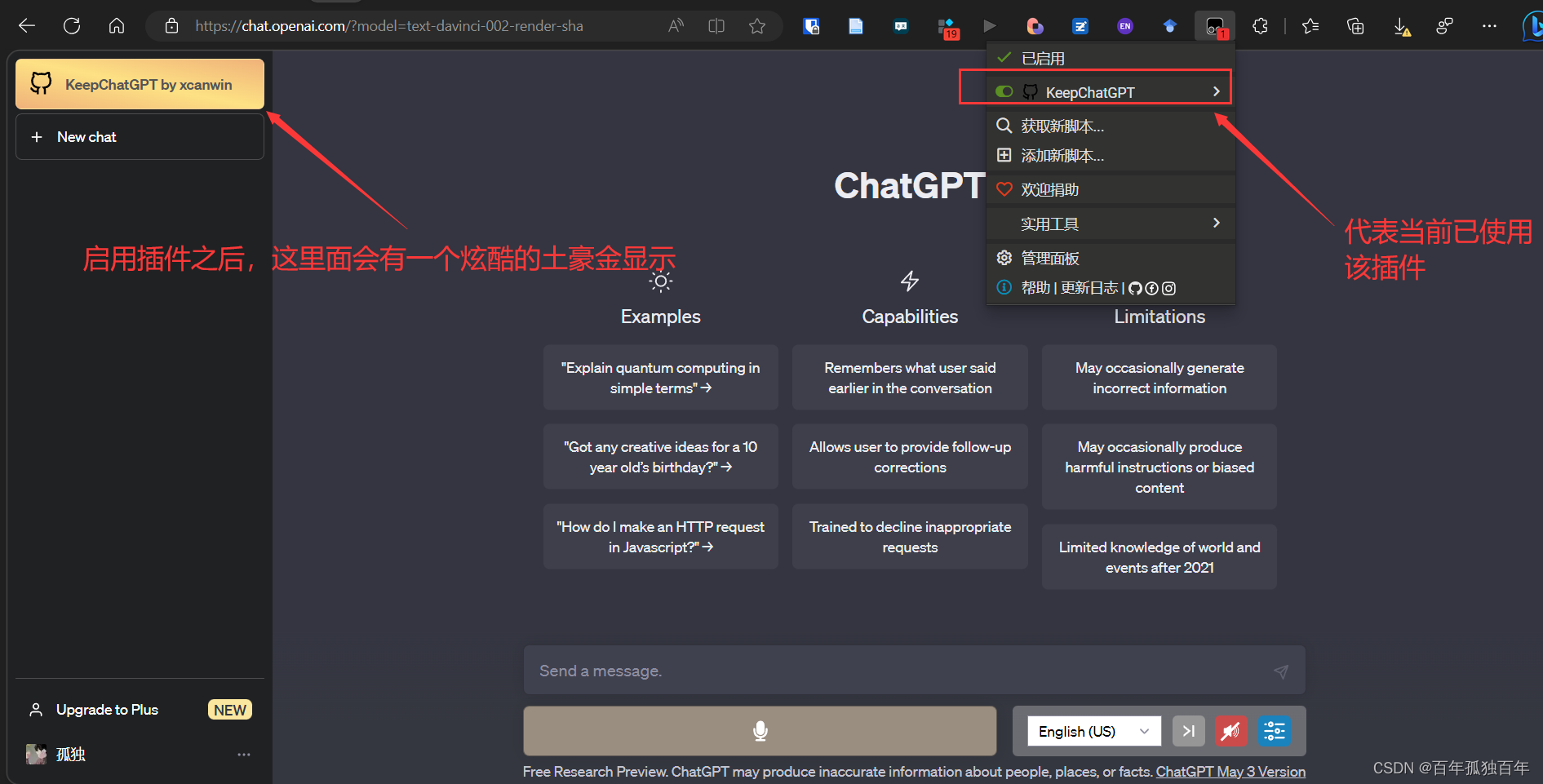Open the Bing chat sidebar icon
Viewport: 1543px width, 784px height.
(x=1533, y=26)
